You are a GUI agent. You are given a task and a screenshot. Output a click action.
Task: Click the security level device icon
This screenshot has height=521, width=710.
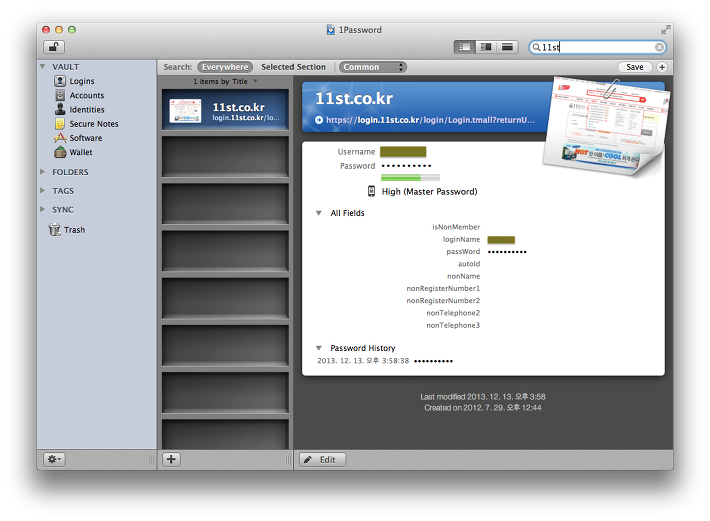click(x=371, y=191)
